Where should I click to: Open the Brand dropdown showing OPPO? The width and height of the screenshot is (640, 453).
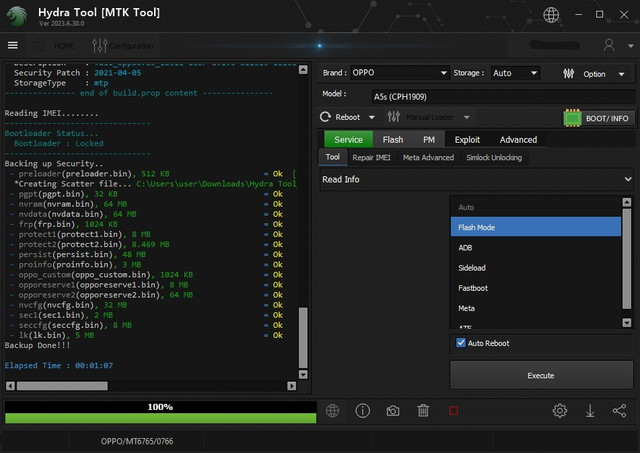399,73
